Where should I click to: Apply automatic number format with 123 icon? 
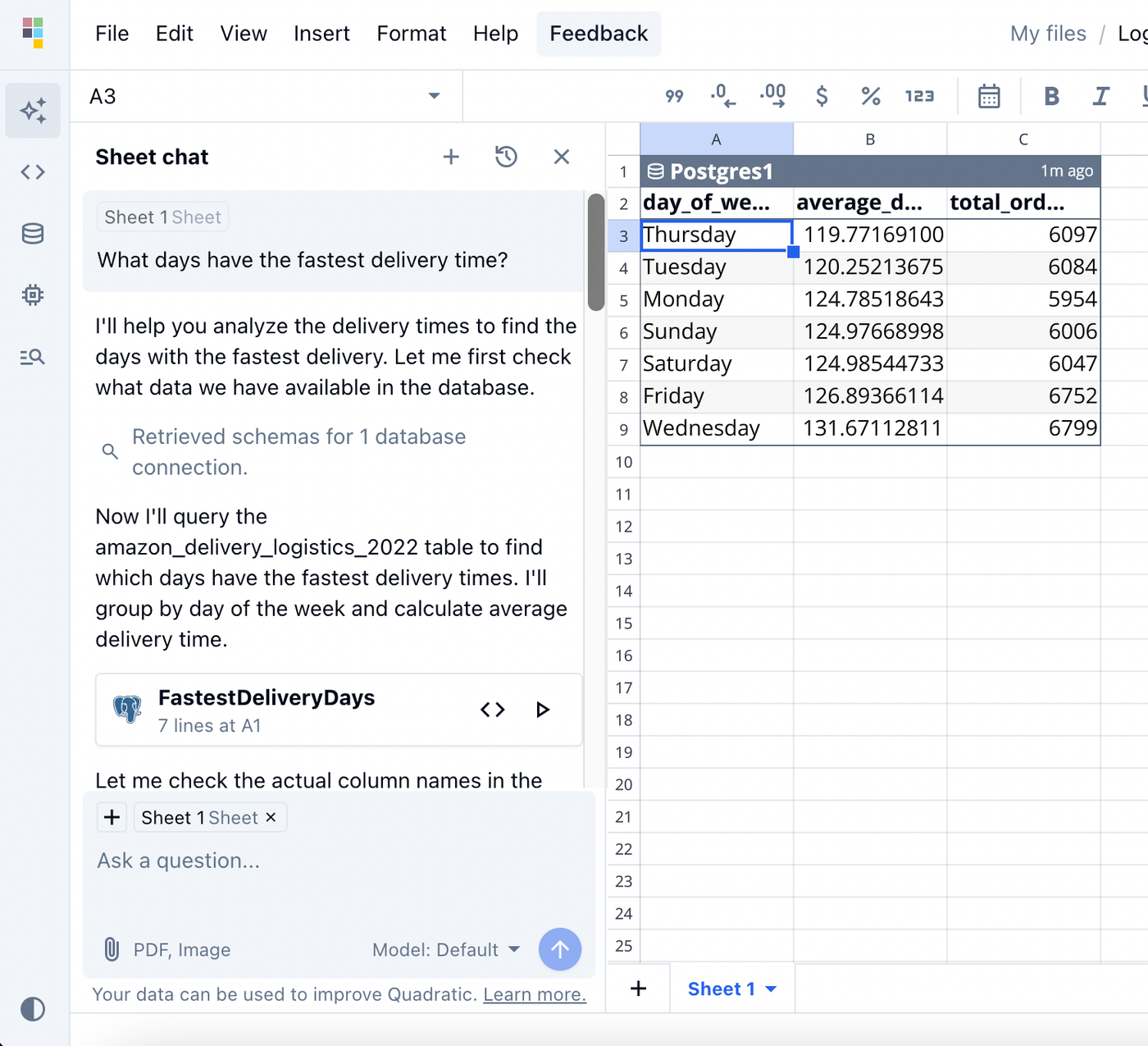click(x=919, y=96)
